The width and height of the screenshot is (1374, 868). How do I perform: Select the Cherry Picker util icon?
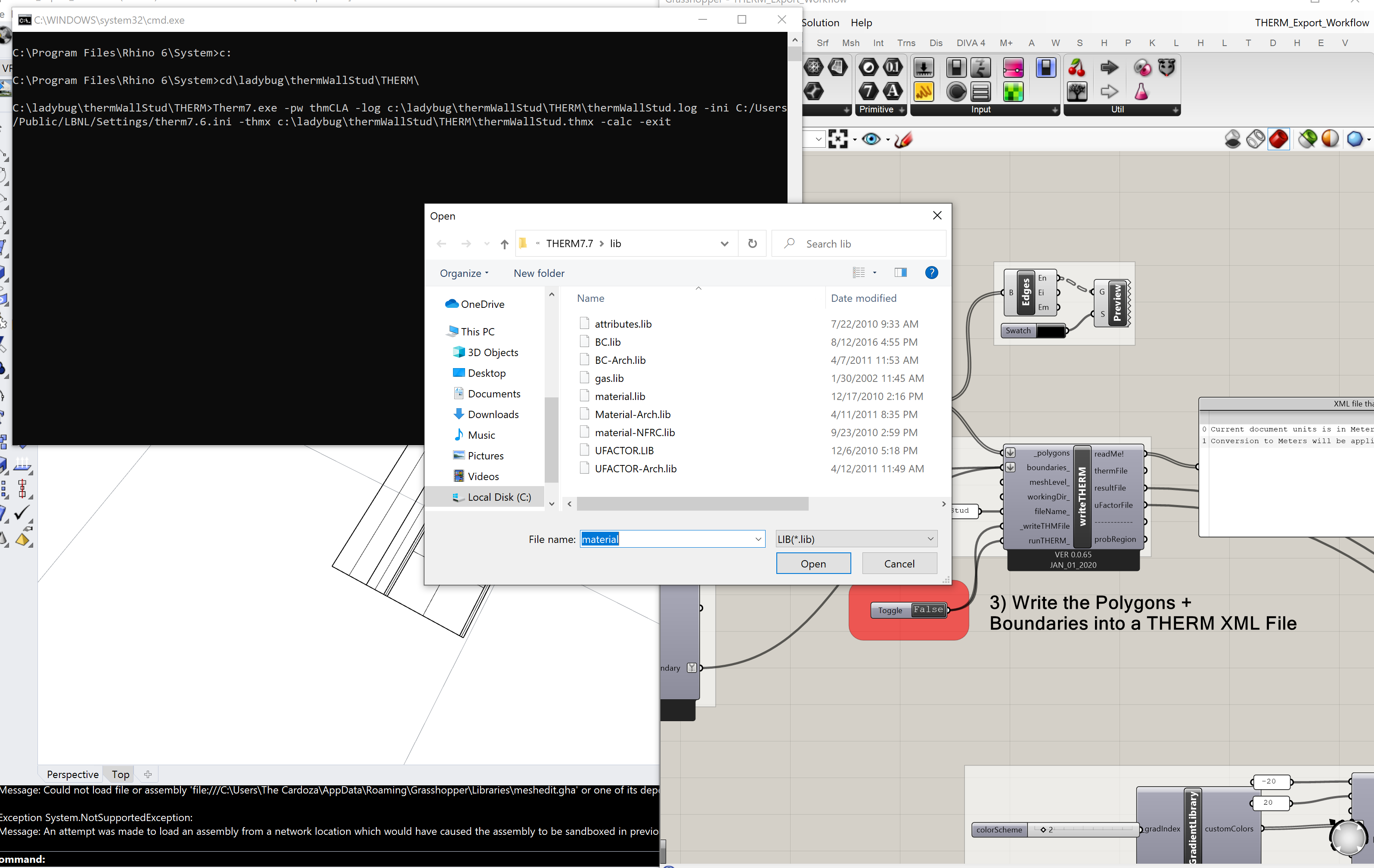1077,67
